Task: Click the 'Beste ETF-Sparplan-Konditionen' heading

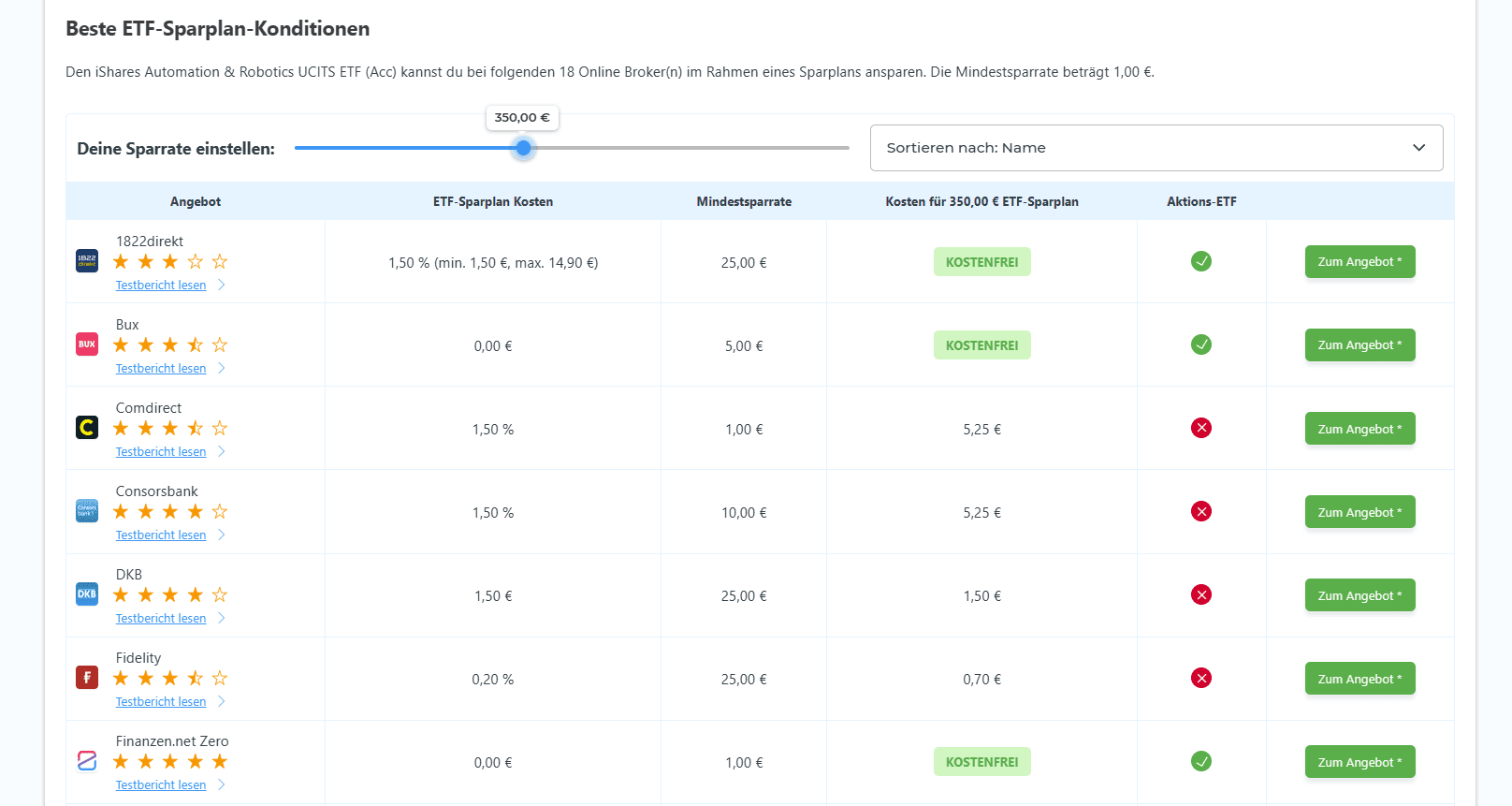Action: coord(217,29)
